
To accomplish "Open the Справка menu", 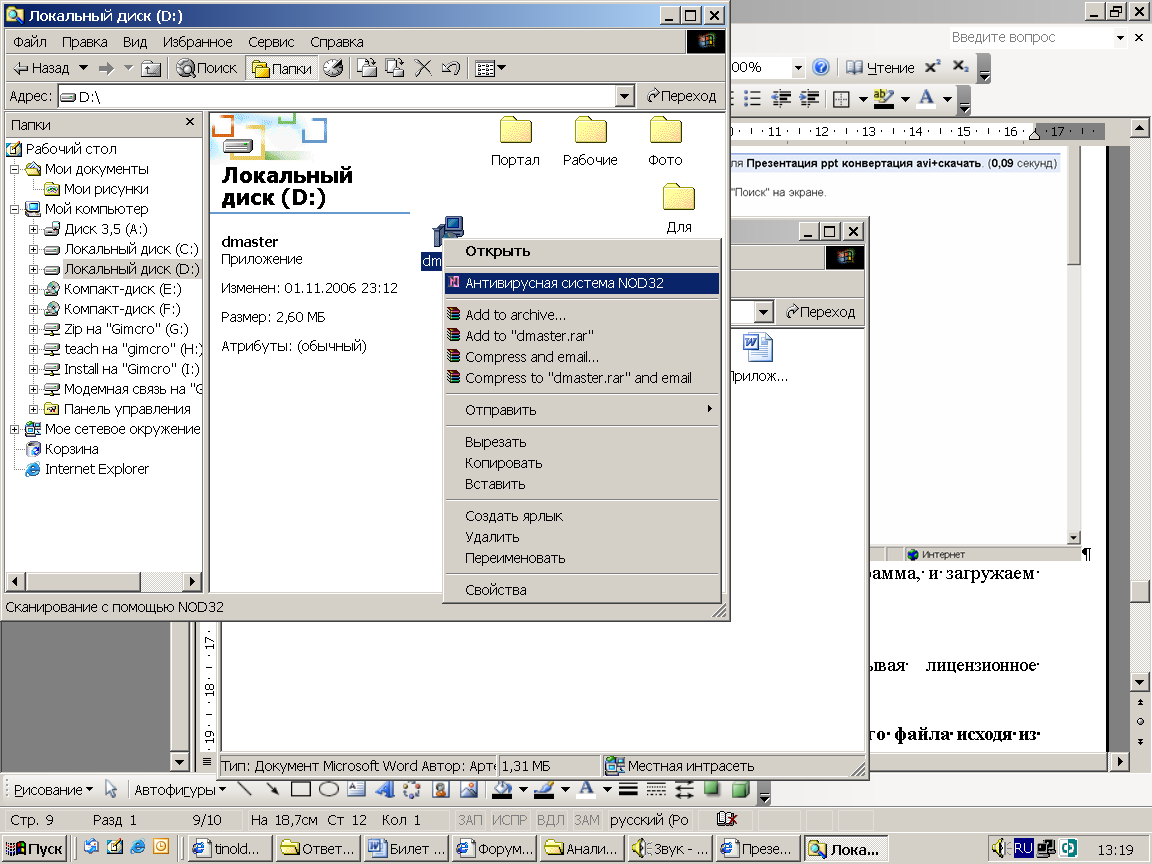I will pyautogui.click(x=336, y=42).
